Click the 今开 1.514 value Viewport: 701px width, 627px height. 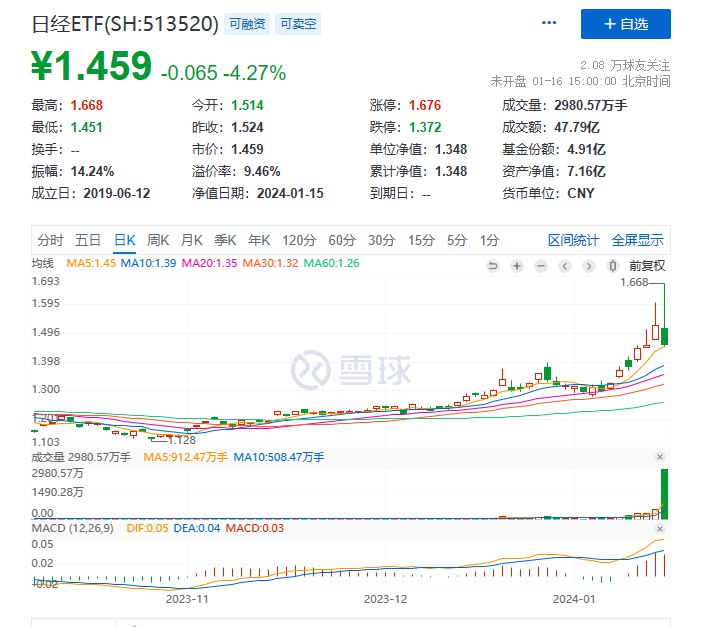point(247,106)
